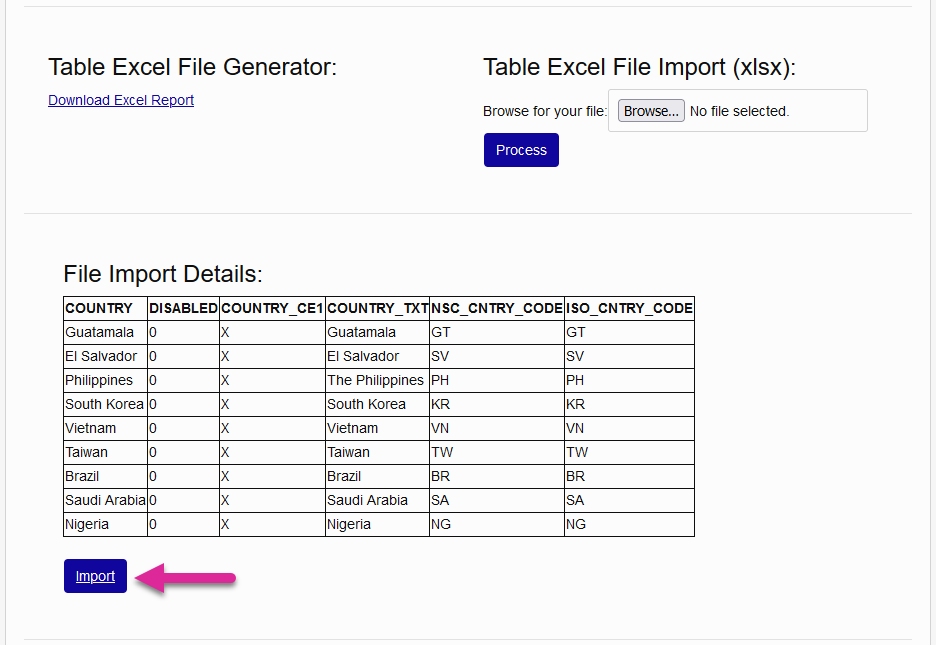
Task: Select the COUNTRY column header
Action: 104,308
